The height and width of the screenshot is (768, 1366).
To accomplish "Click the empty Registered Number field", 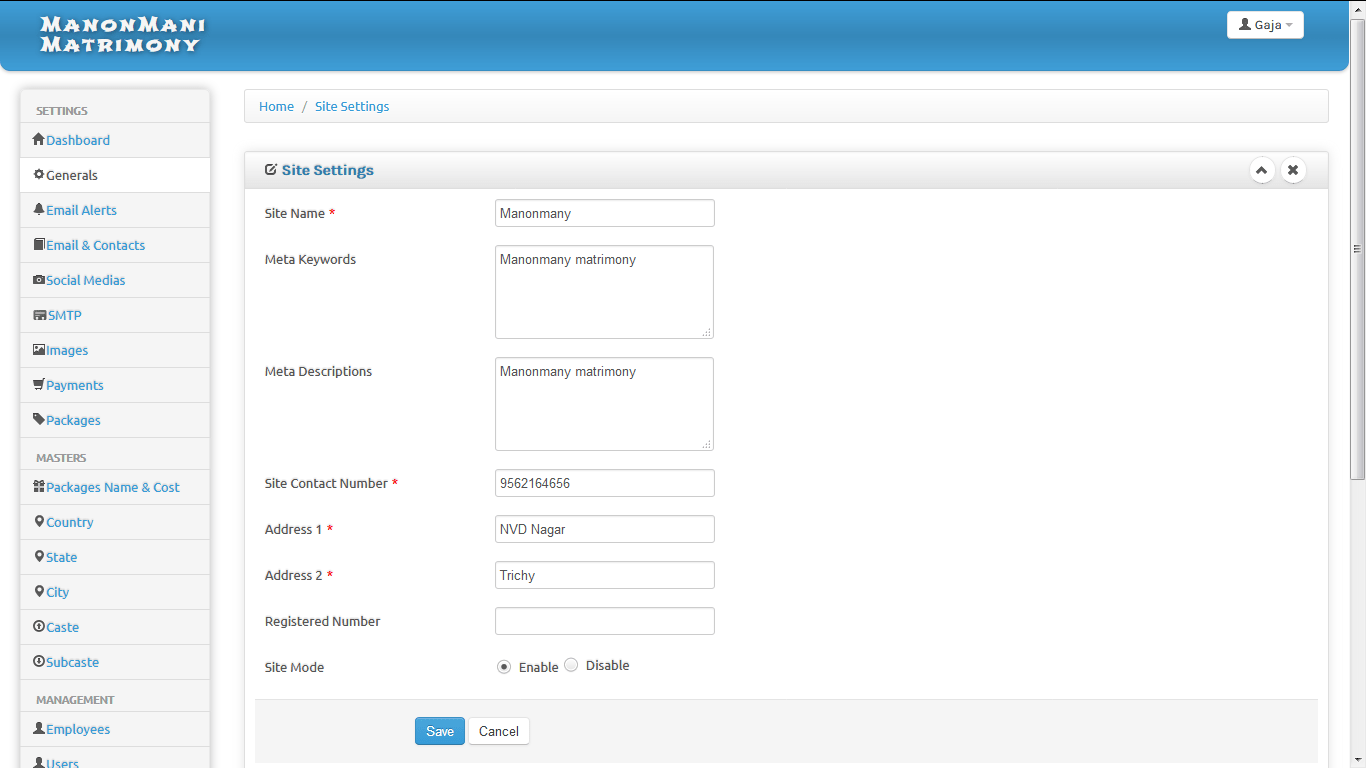I will pos(605,621).
